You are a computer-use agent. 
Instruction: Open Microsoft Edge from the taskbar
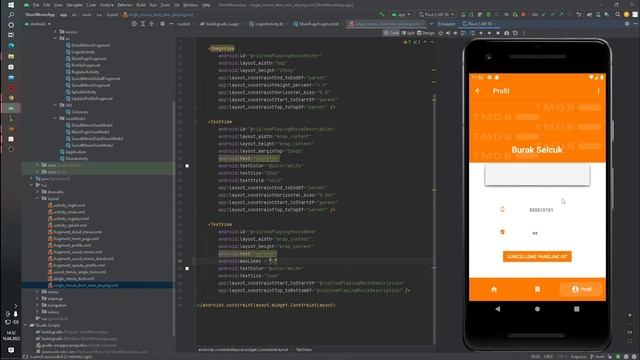[x=11, y=46]
